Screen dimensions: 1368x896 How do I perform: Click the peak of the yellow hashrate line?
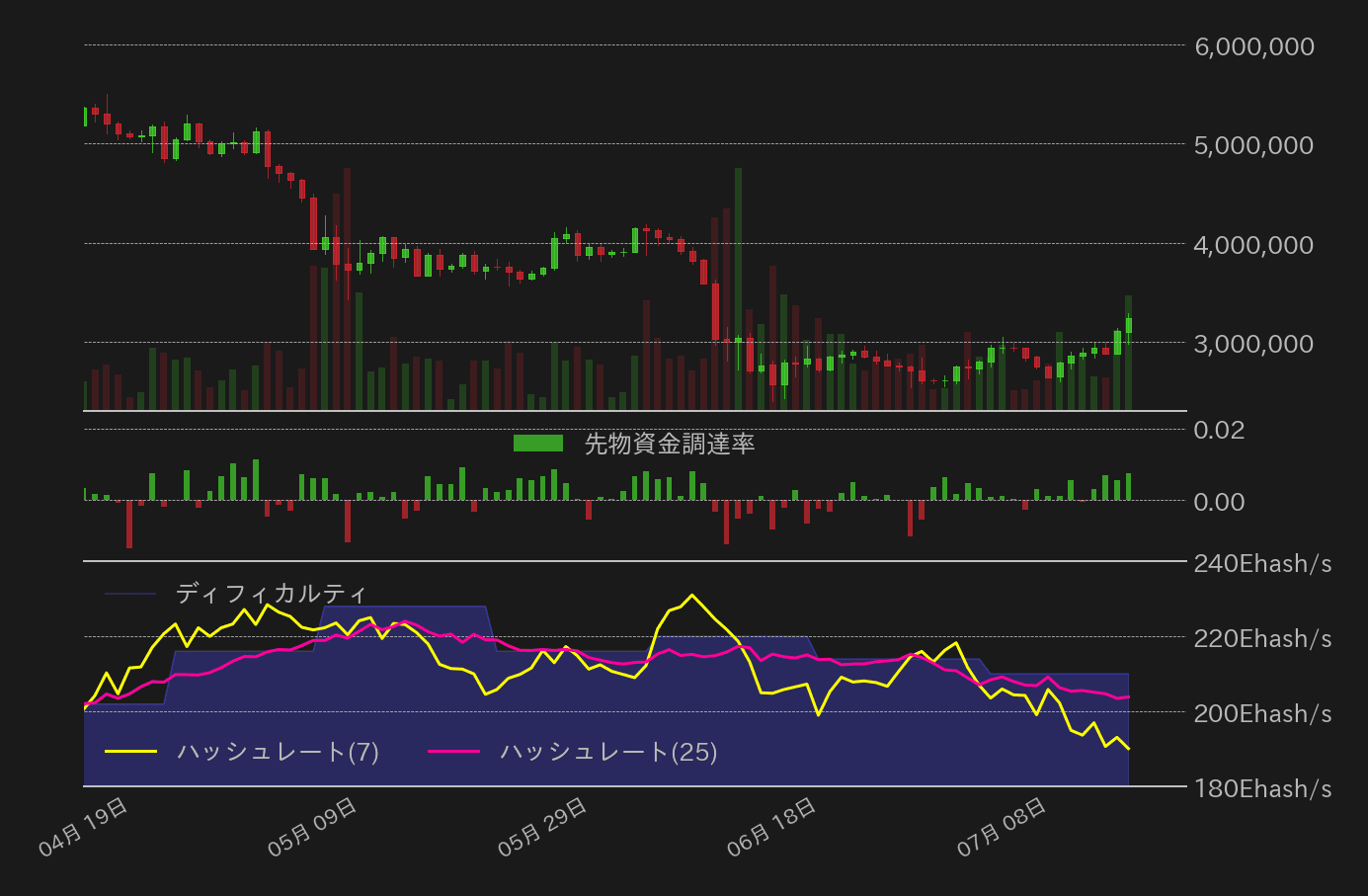pyautogui.click(x=692, y=595)
